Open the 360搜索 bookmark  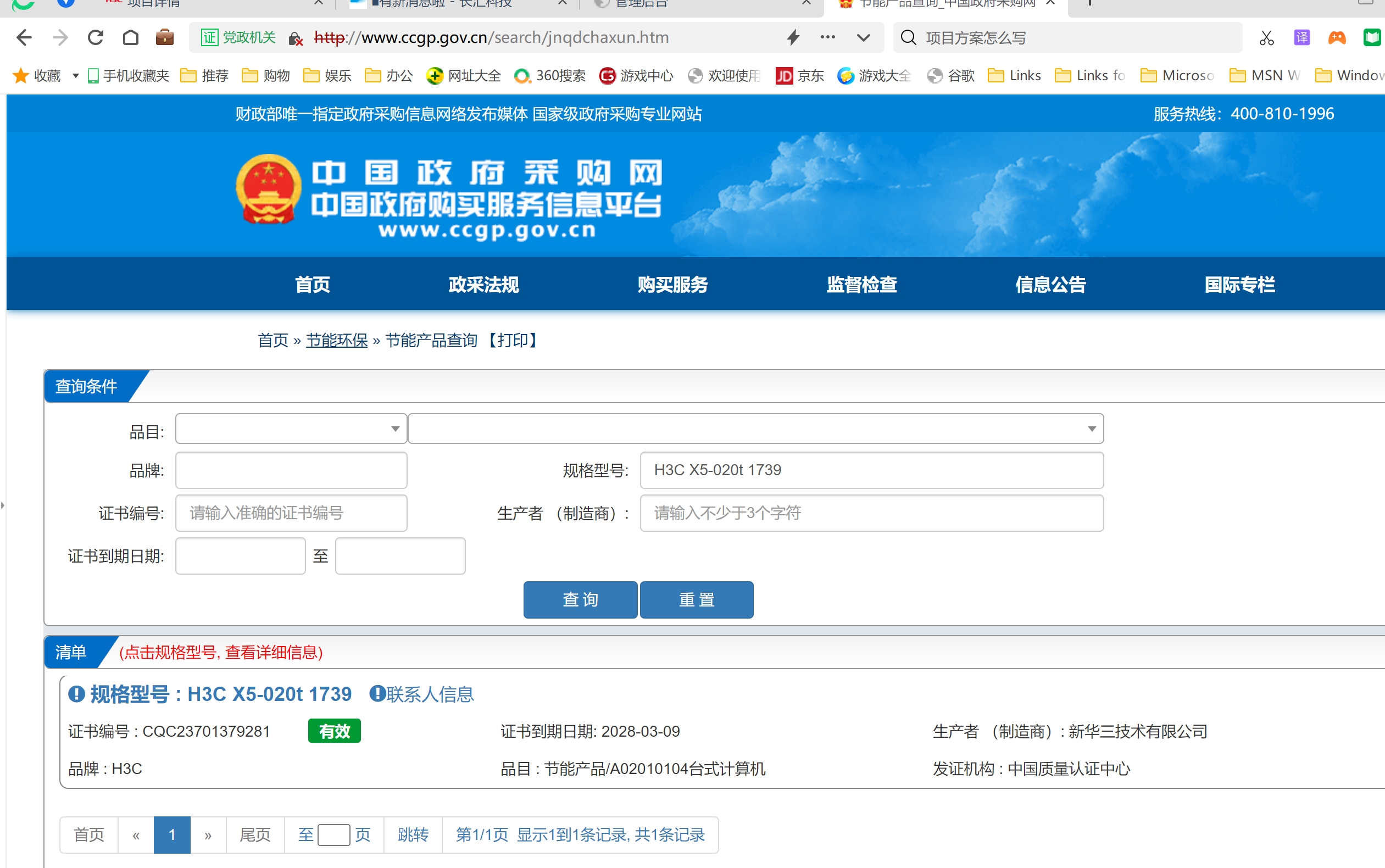[x=550, y=76]
